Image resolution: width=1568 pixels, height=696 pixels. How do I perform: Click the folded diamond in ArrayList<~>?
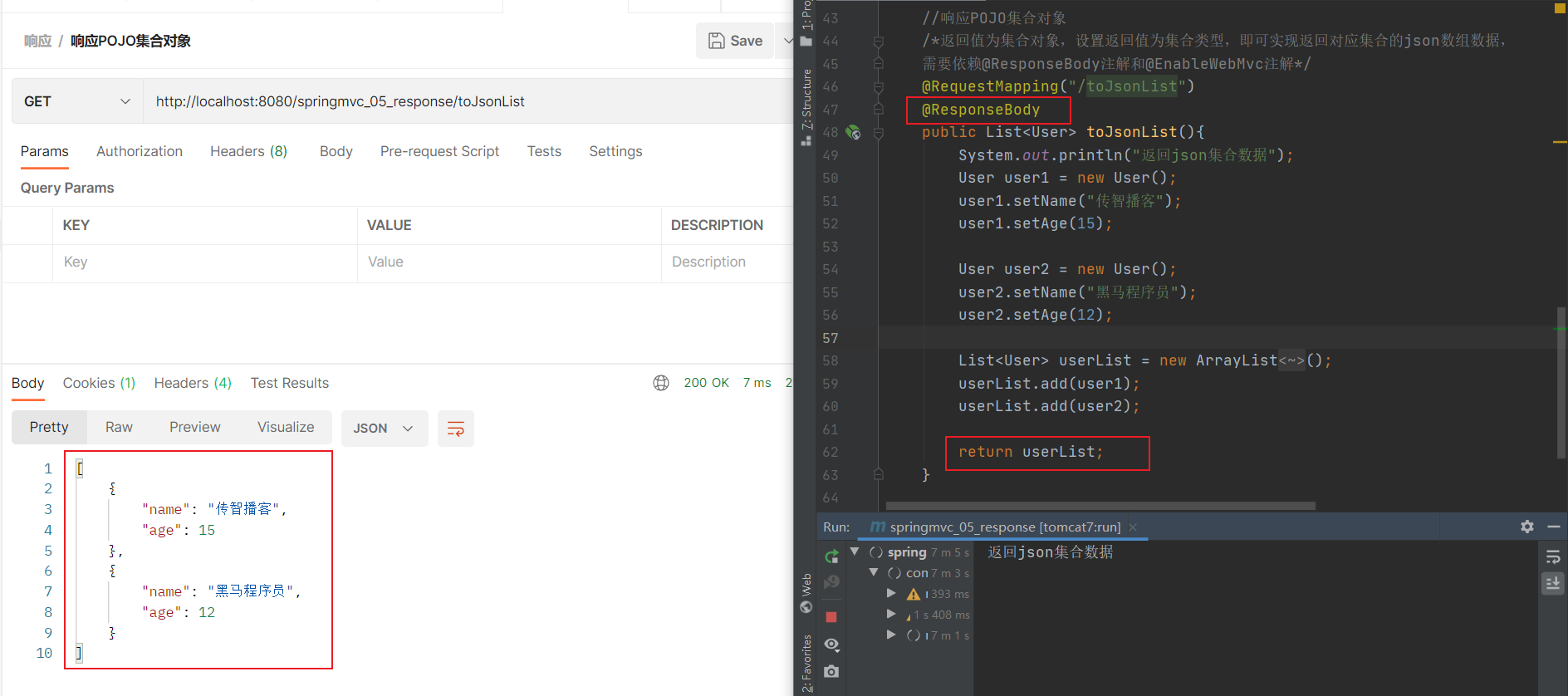click(1291, 360)
